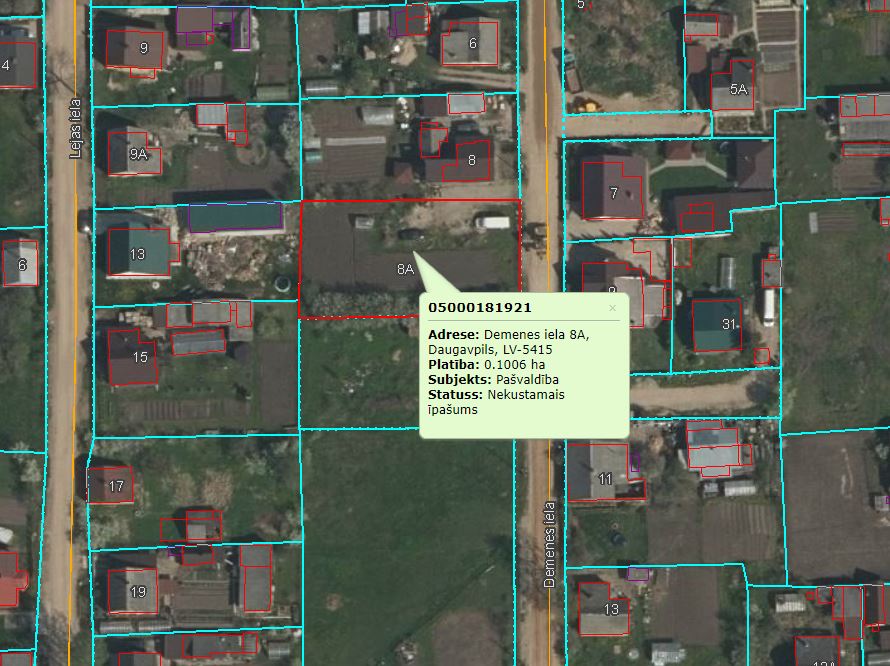
Task: Select building number 19
Action: click(133, 592)
